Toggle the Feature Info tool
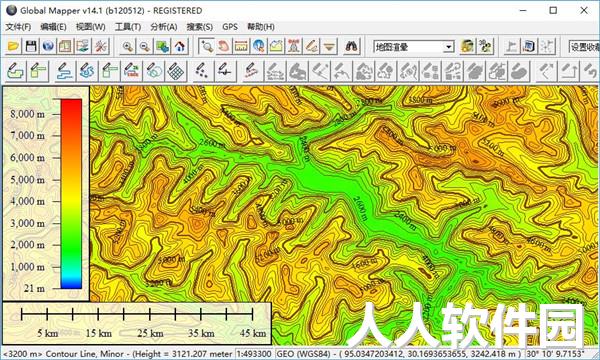Viewport: 600px width, 360px height. 259,47
